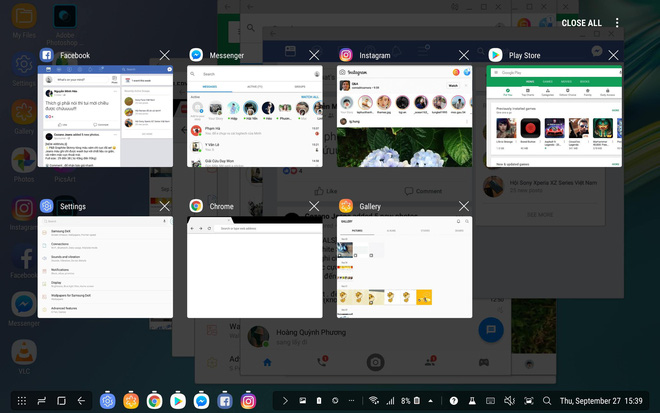Image resolution: width=660 pixels, height=413 pixels.
Task: Switch to the Messenger recent app card
Action: point(255,116)
